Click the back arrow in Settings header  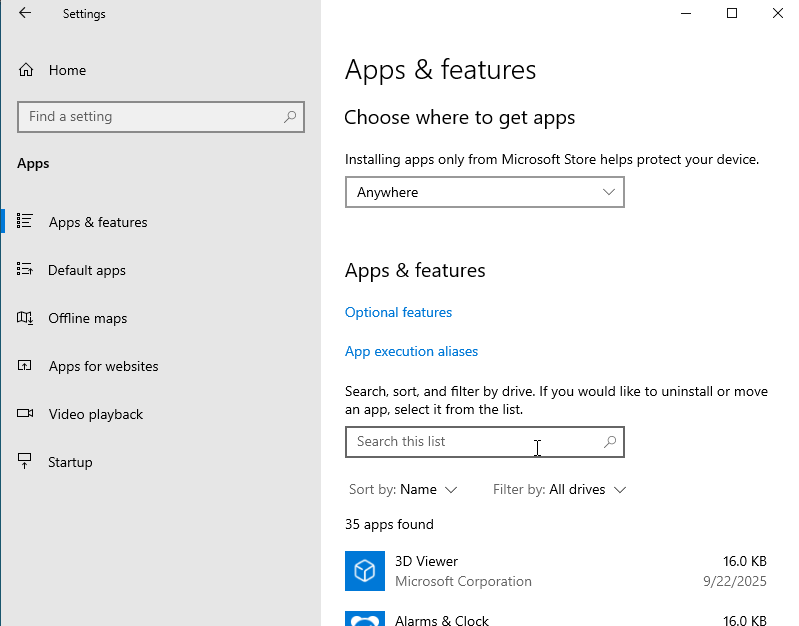pyautogui.click(x=25, y=14)
